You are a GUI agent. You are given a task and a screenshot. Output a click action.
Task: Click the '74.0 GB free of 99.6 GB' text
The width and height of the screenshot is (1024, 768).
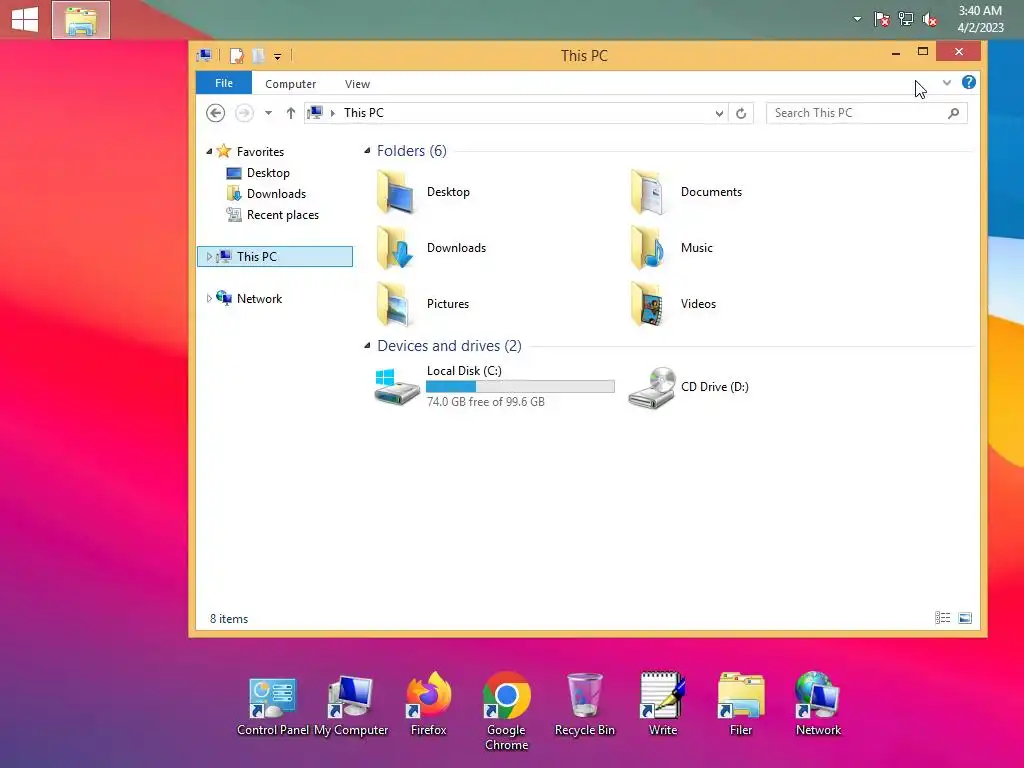[x=486, y=402]
